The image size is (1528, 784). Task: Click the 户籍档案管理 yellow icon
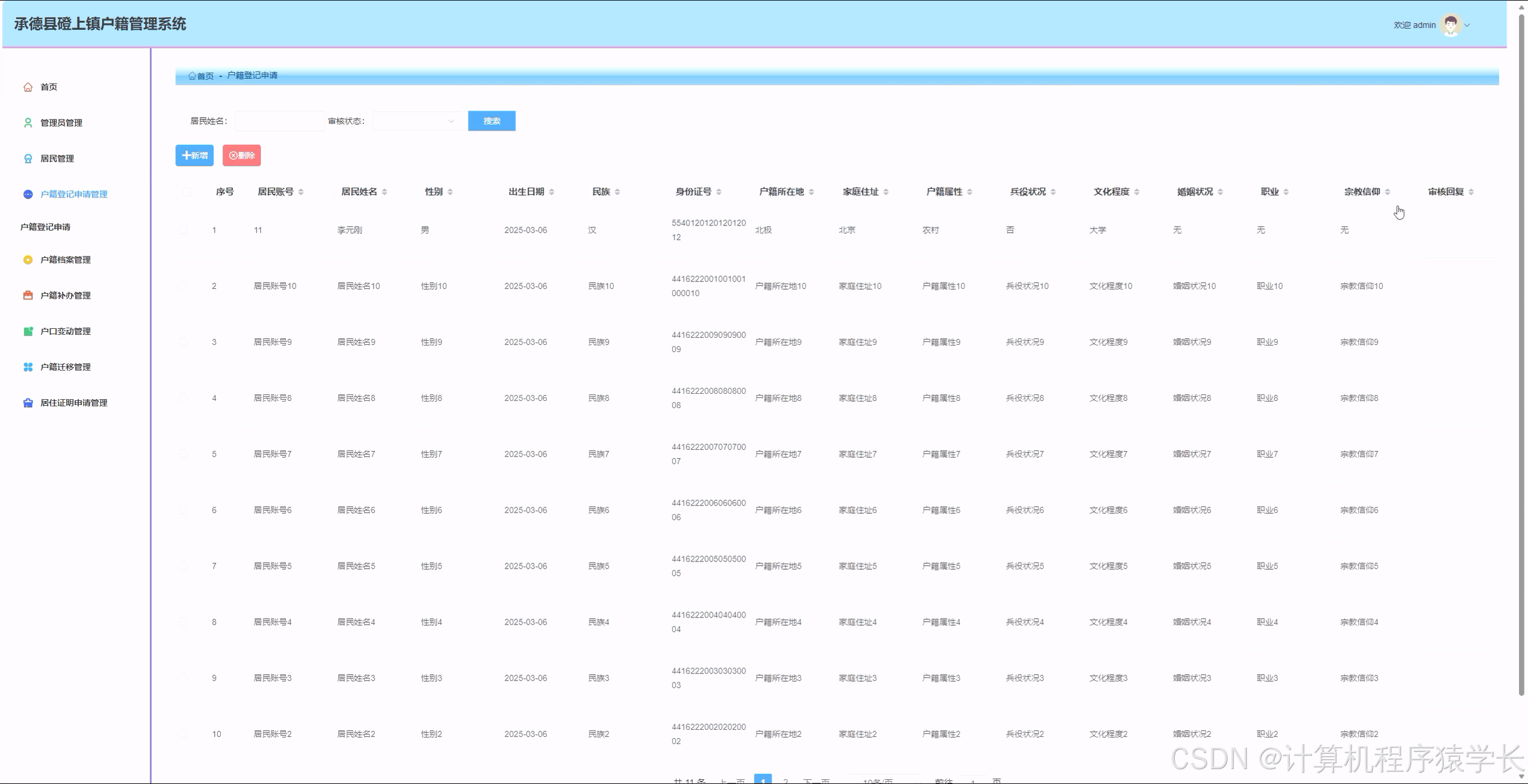pos(28,260)
